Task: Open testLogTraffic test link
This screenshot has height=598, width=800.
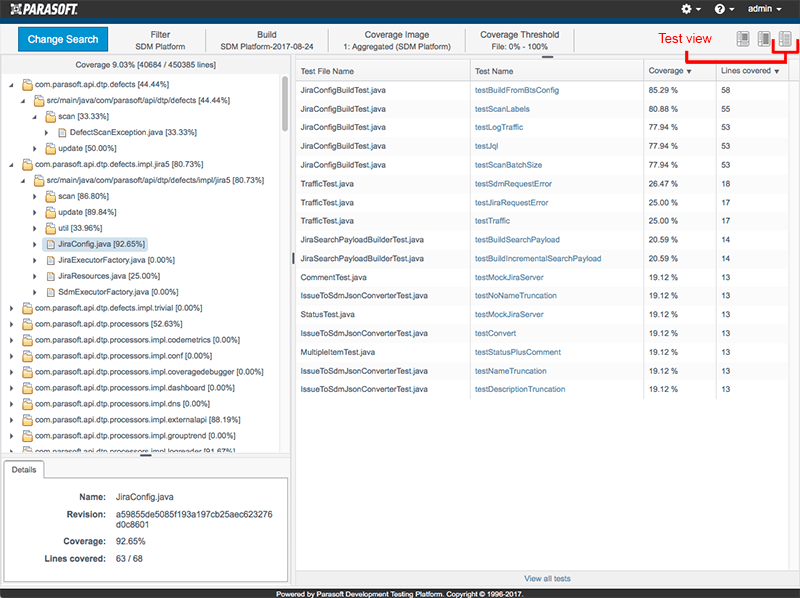Action: pyautogui.click(x=499, y=127)
